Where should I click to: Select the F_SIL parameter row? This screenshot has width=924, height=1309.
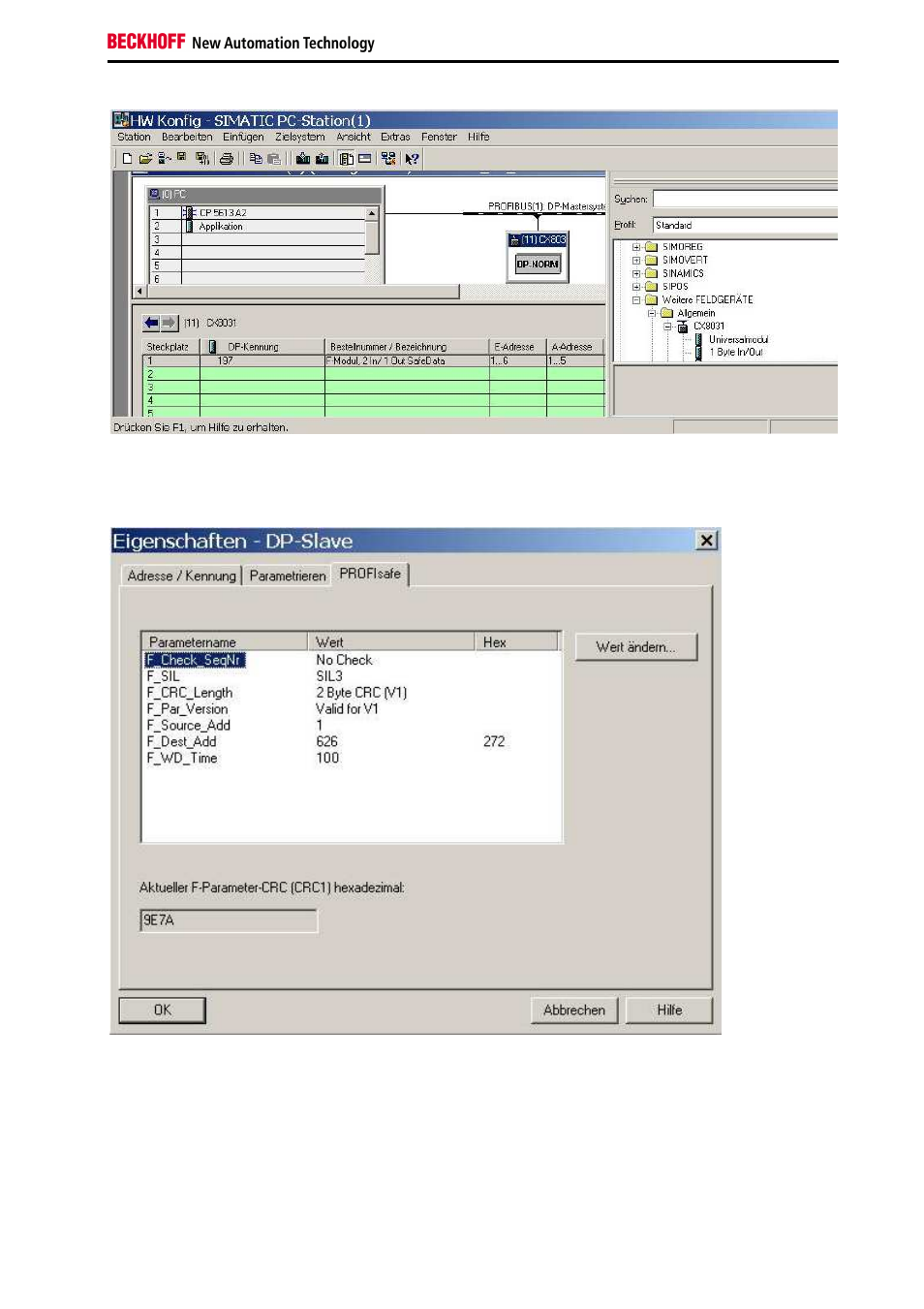tap(352, 676)
